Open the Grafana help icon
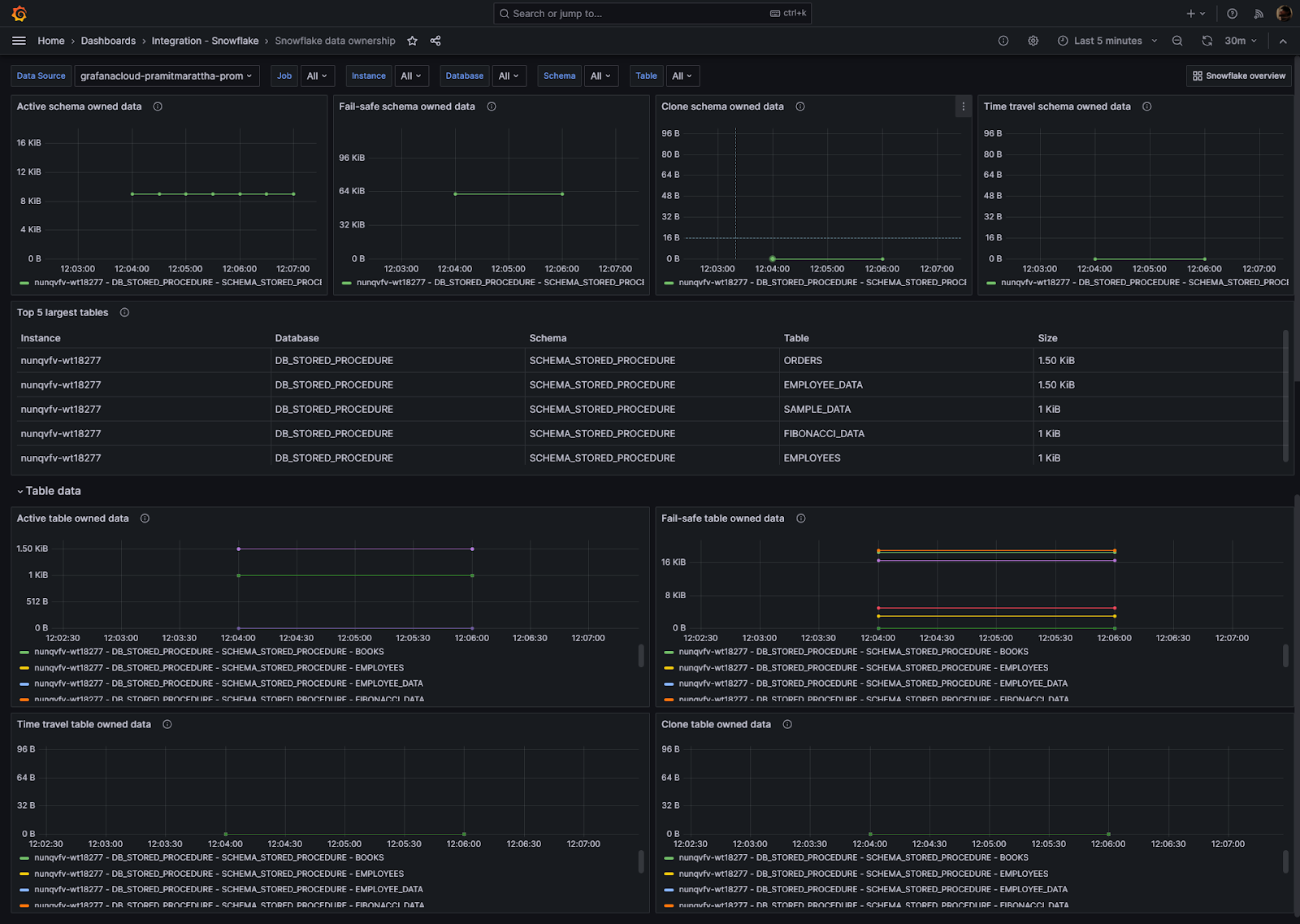The width and height of the screenshot is (1300, 924). [1232, 13]
